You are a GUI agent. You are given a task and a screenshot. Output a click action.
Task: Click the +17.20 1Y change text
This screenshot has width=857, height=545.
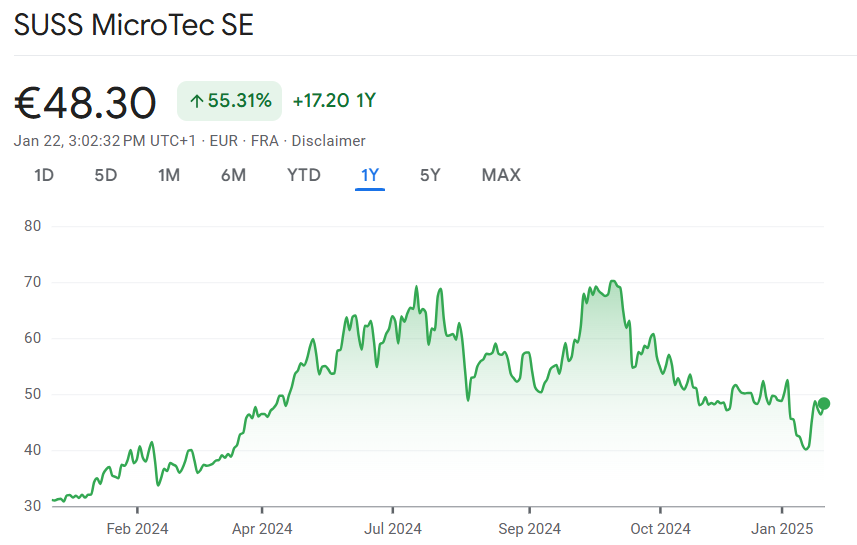(x=334, y=101)
